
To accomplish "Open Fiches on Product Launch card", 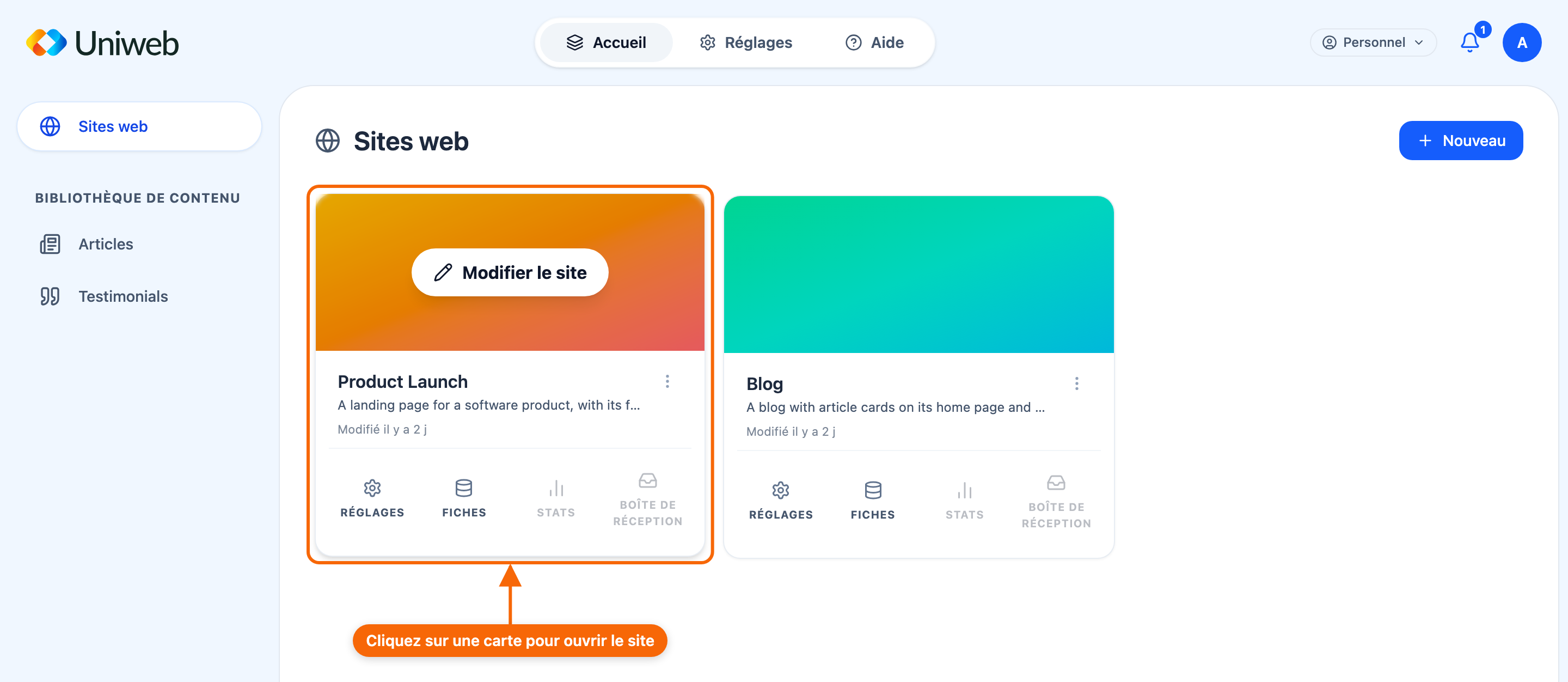I will pyautogui.click(x=464, y=499).
